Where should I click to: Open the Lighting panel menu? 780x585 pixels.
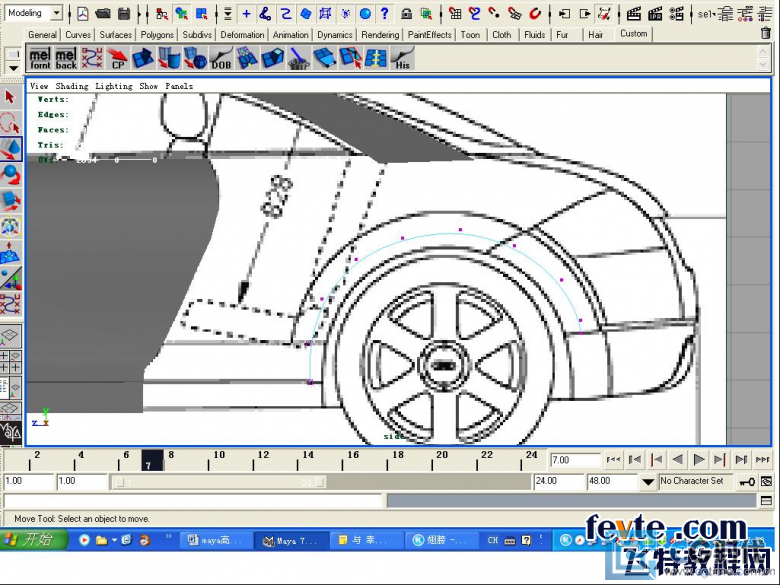114,86
